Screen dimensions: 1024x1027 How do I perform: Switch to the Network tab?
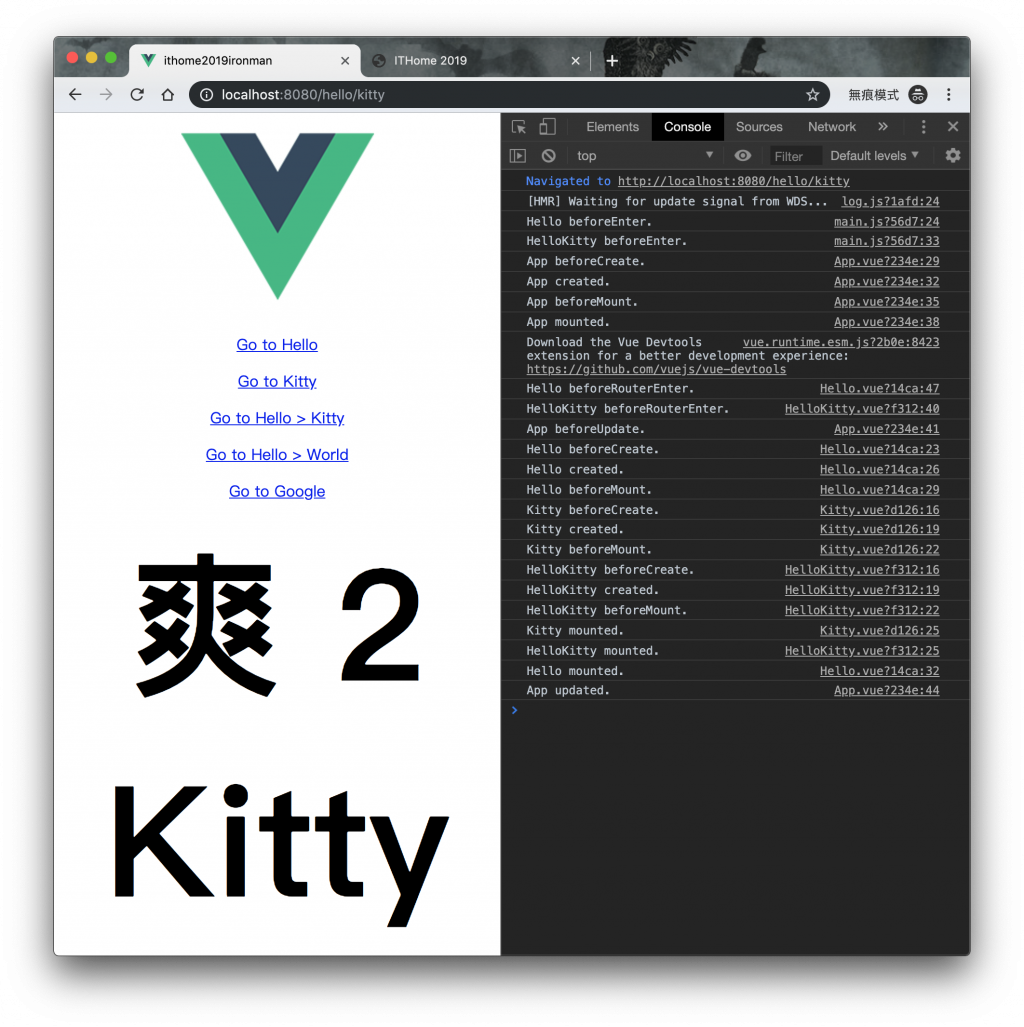point(831,126)
